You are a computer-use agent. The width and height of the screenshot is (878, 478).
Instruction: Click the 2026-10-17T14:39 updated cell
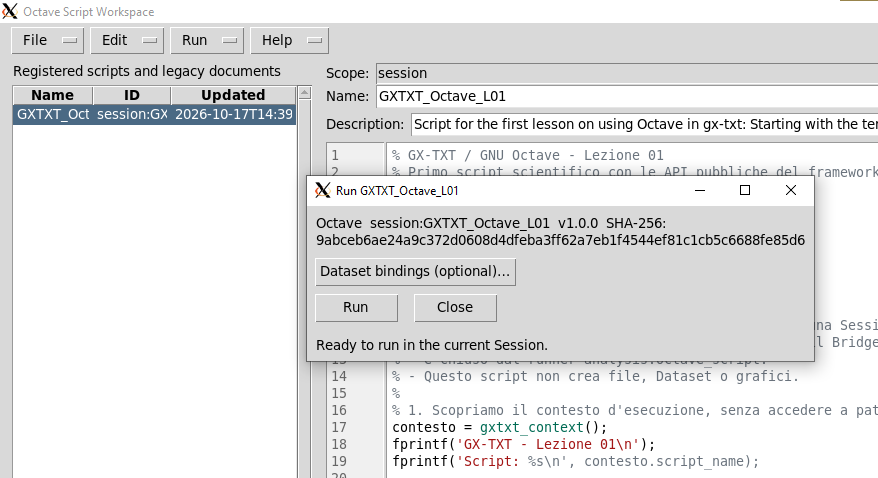(233, 114)
